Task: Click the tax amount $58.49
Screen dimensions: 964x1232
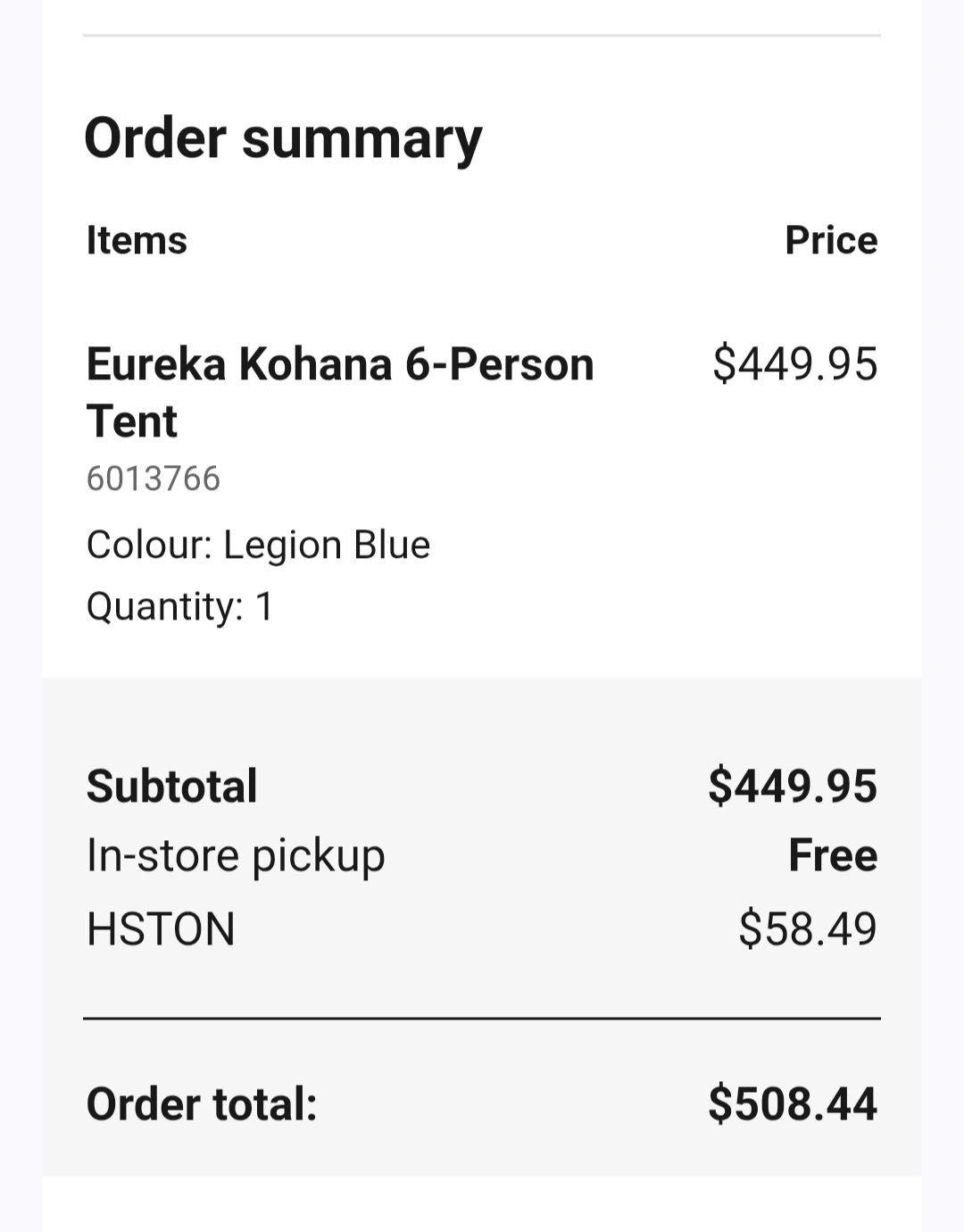Action: pos(807,928)
